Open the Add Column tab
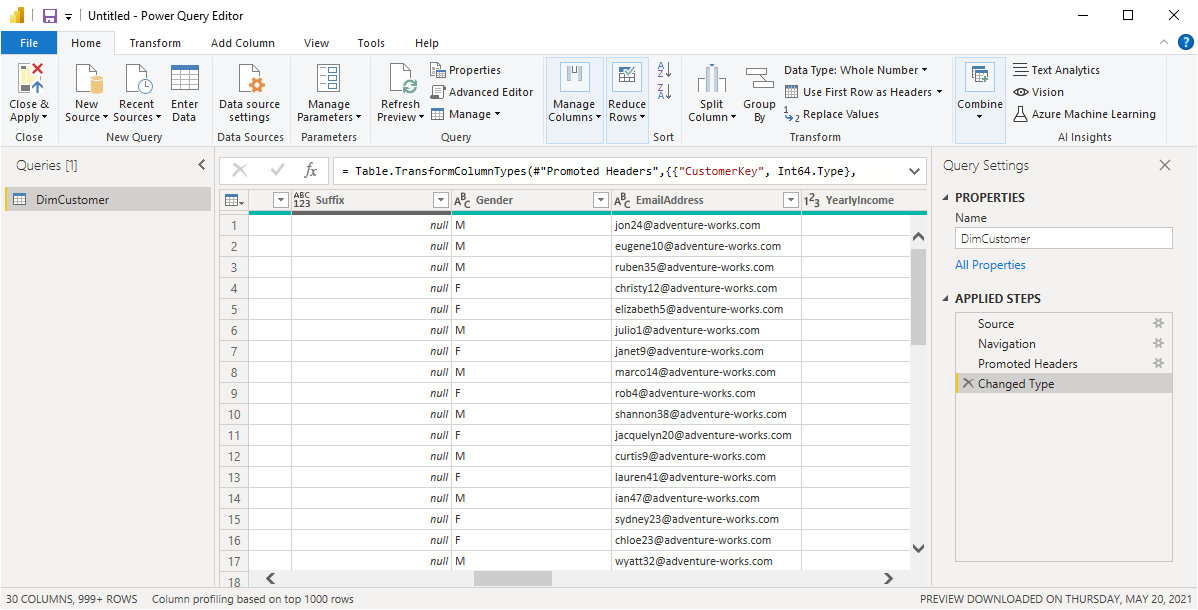The width and height of the screenshot is (1198, 610). [x=243, y=43]
